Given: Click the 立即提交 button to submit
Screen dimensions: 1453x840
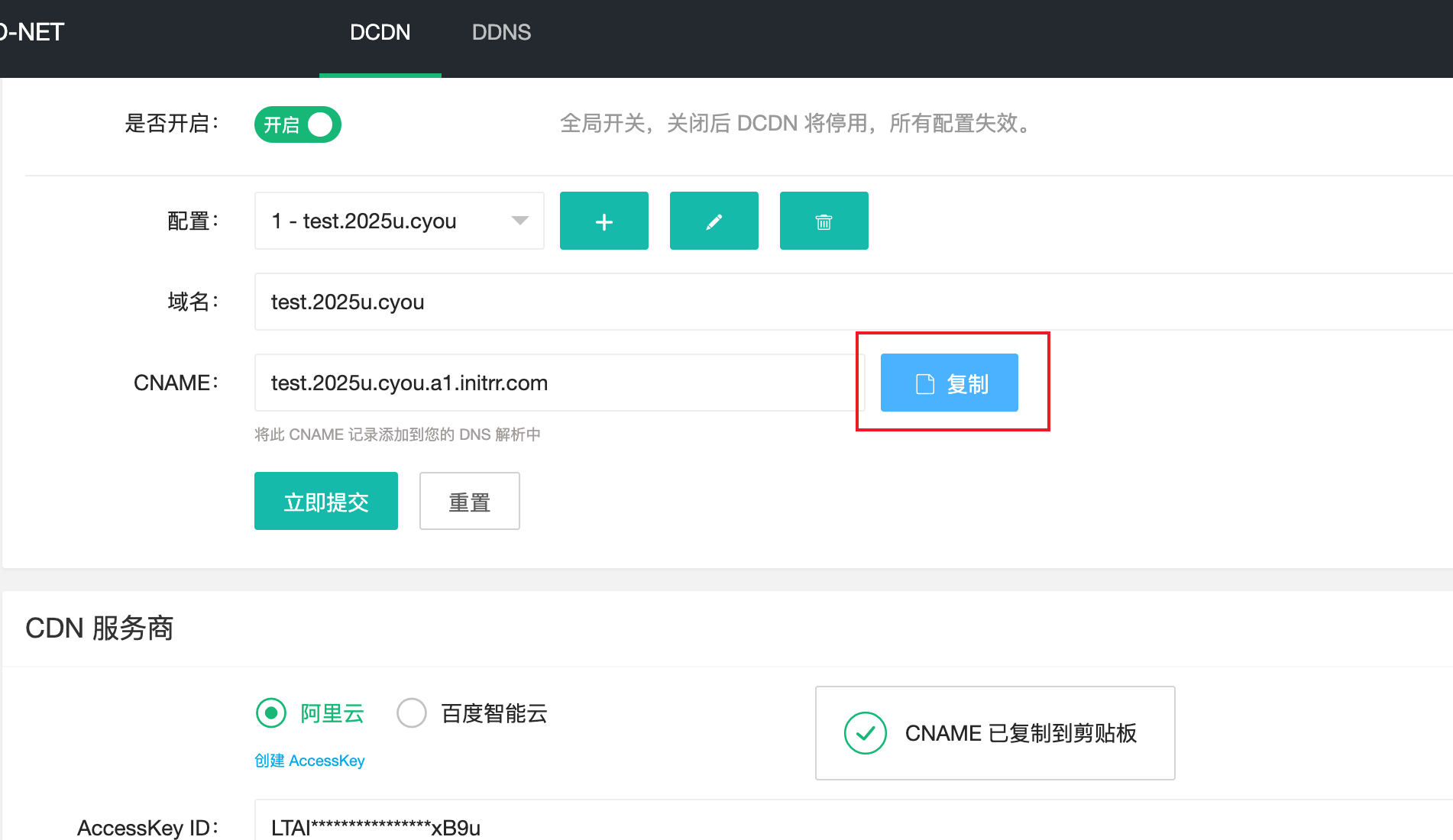Looking at the screenshot, I should 325,501.
